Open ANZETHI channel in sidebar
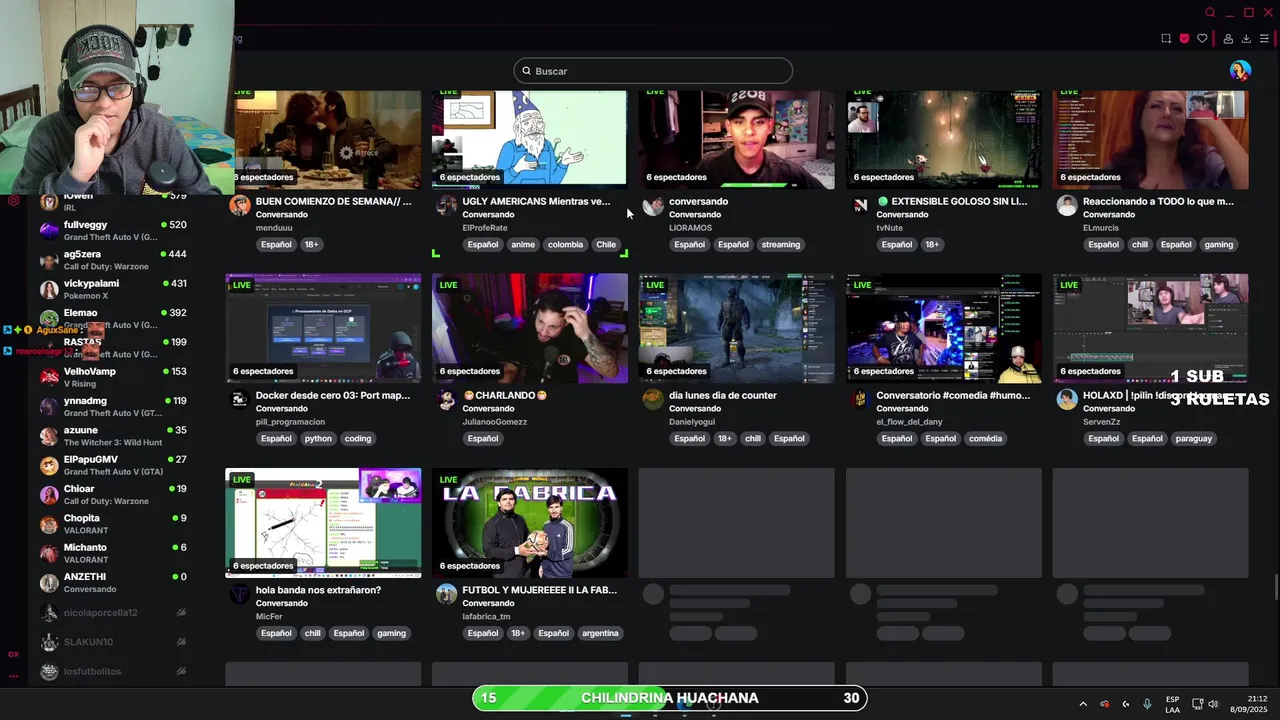The image size is (1280, 720). 113,582
